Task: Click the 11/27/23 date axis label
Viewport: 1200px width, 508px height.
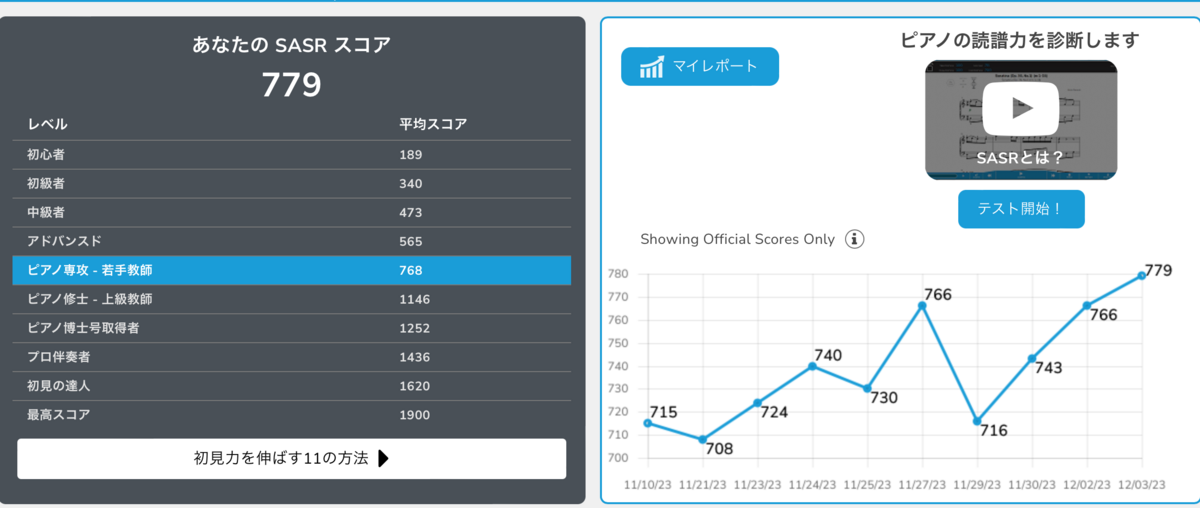Action: [922, 484]
